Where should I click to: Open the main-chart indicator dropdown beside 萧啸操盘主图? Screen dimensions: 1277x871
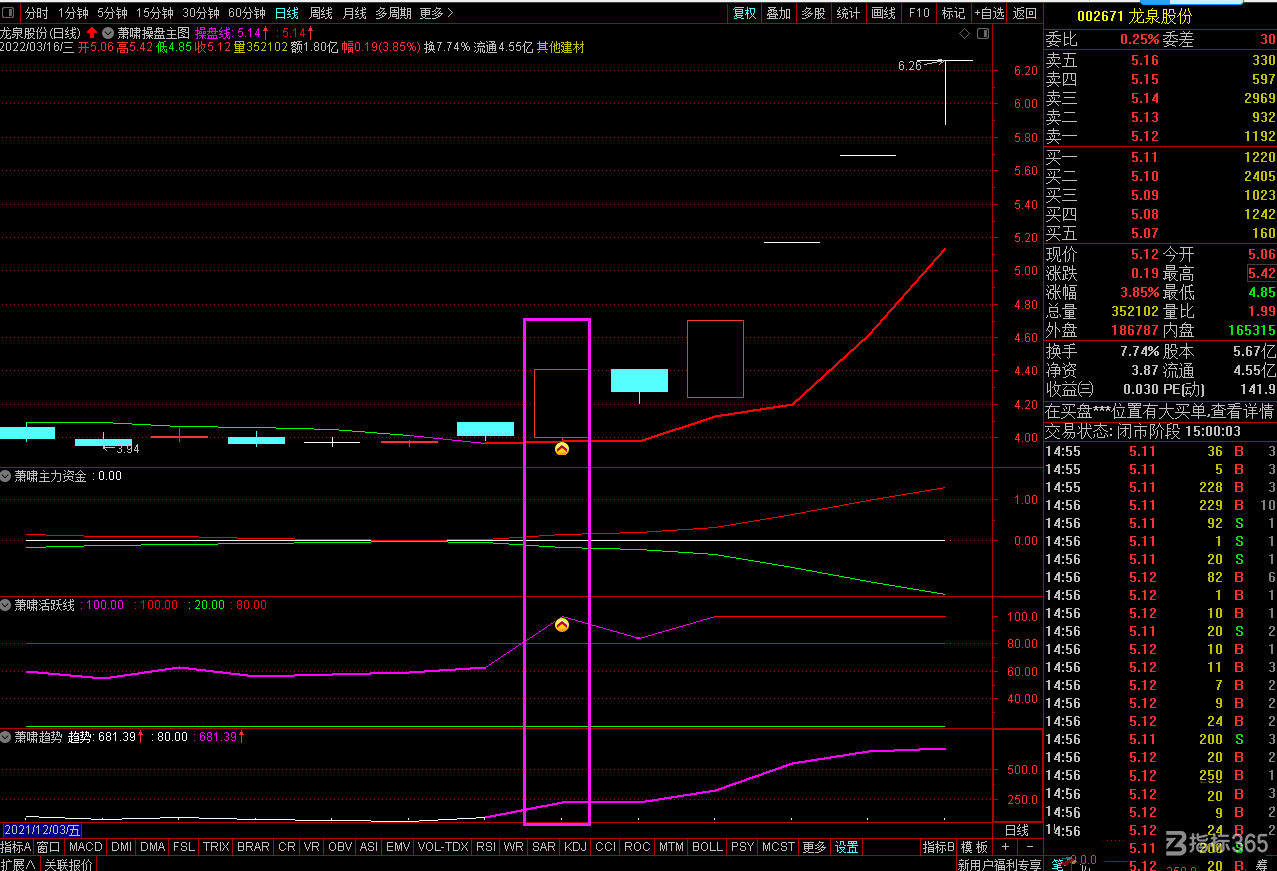[108, 33]
